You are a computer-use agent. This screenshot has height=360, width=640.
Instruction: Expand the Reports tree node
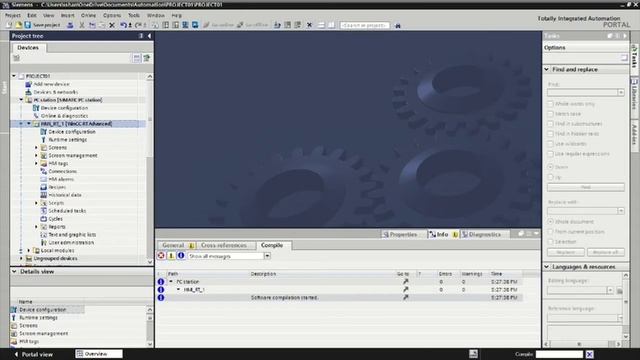(36, 227)
